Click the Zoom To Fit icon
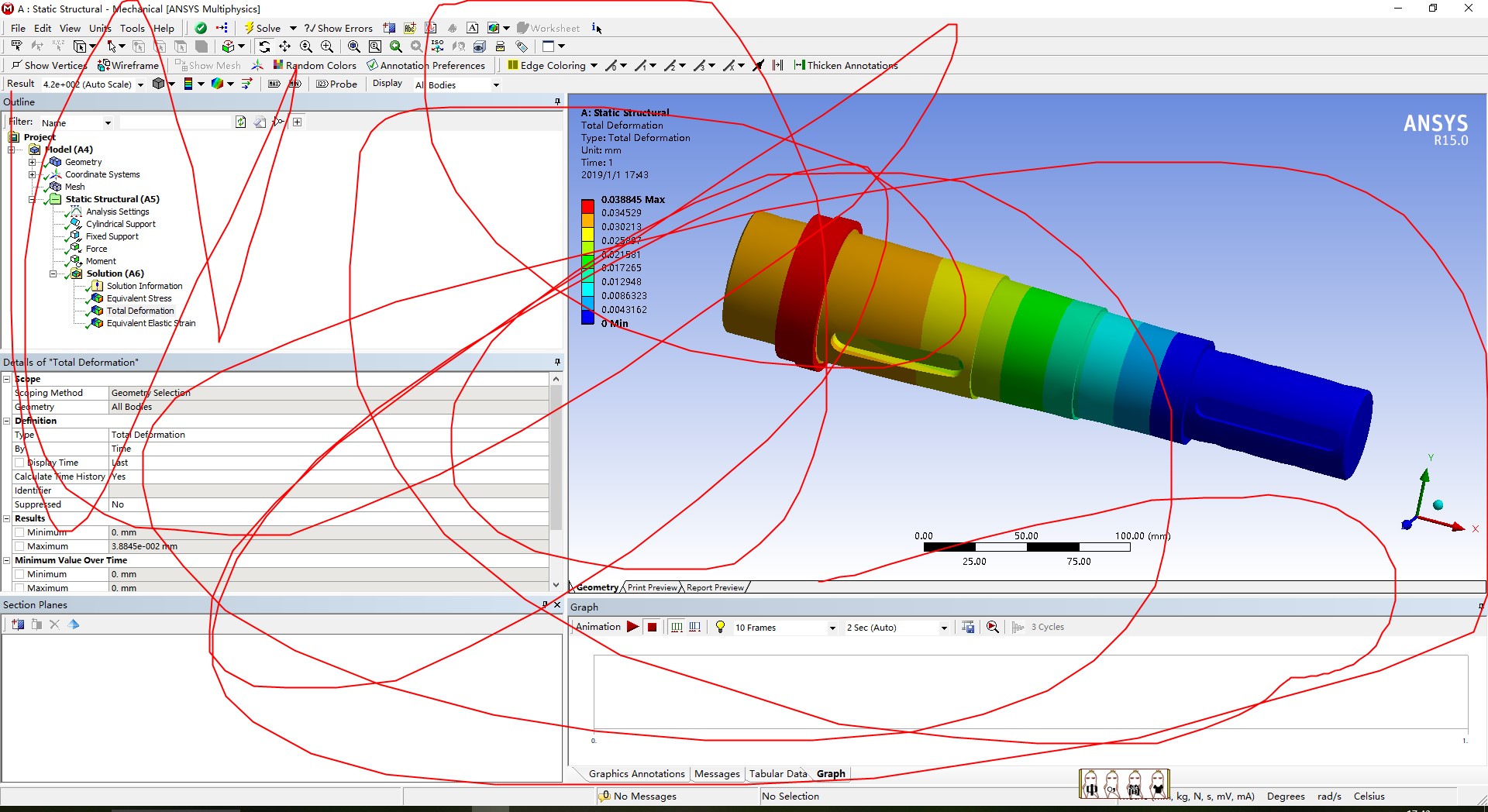The height and width of the screenshot is (812, 1488). tap(354, 46)
